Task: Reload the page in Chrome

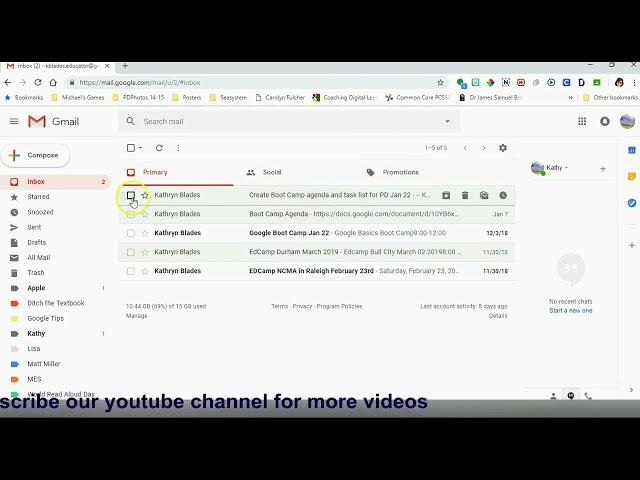Action: [38, 82]
